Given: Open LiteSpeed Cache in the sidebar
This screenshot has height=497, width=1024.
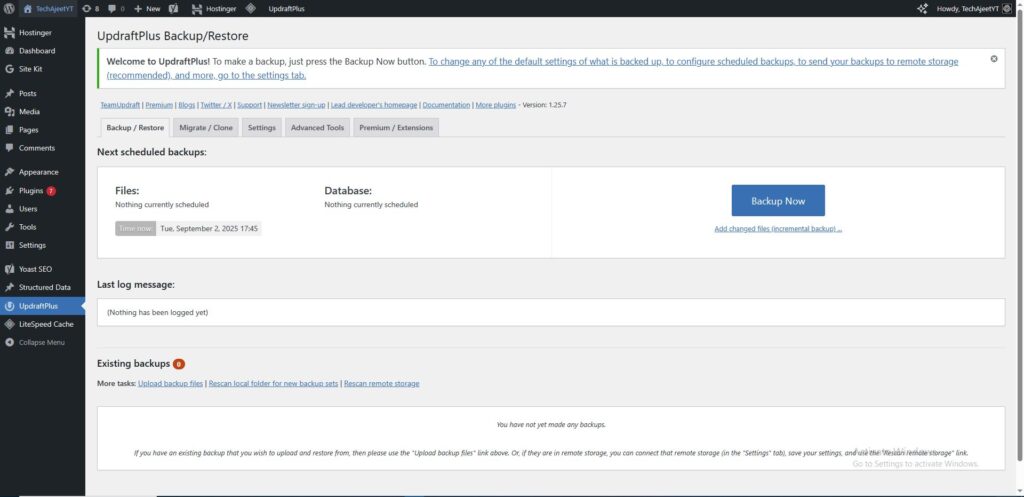Looking at the screenshot, I should [45, 324].
